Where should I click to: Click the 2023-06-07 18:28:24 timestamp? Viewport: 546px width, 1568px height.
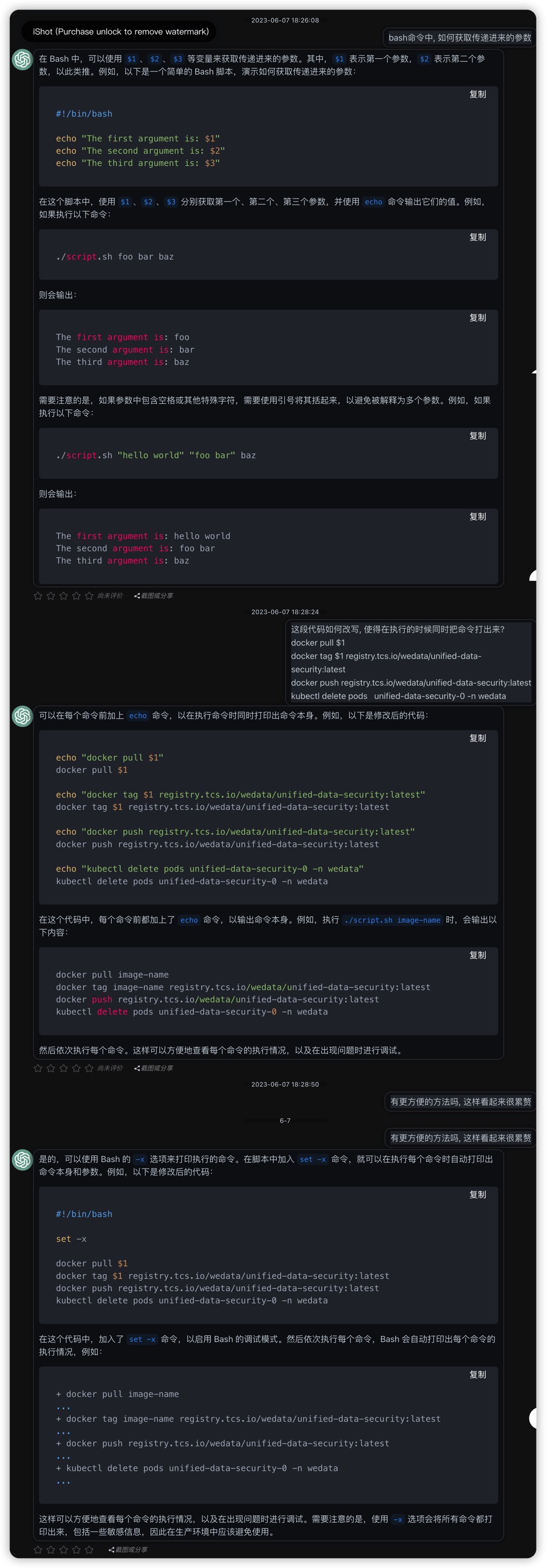pos(285,612)
